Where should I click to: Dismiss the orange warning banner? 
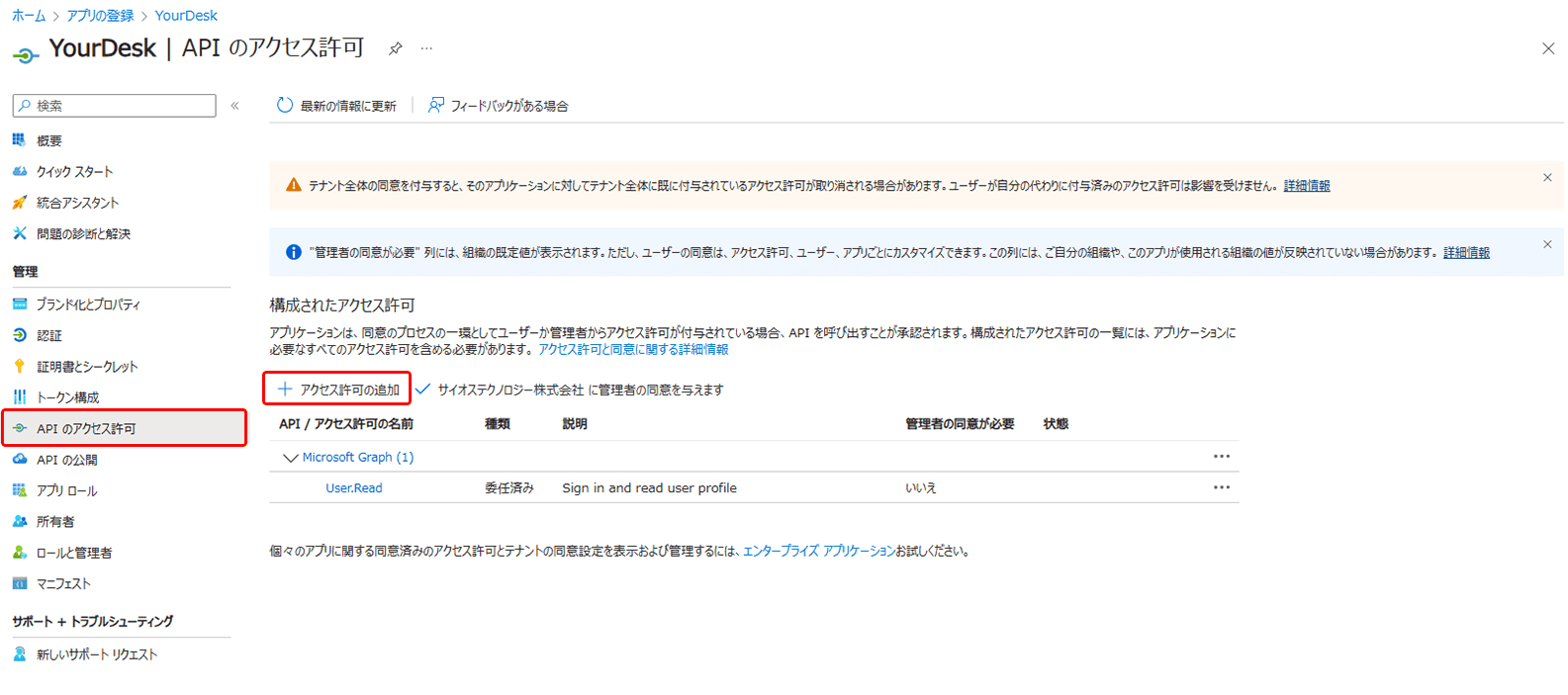[1547, 178]
